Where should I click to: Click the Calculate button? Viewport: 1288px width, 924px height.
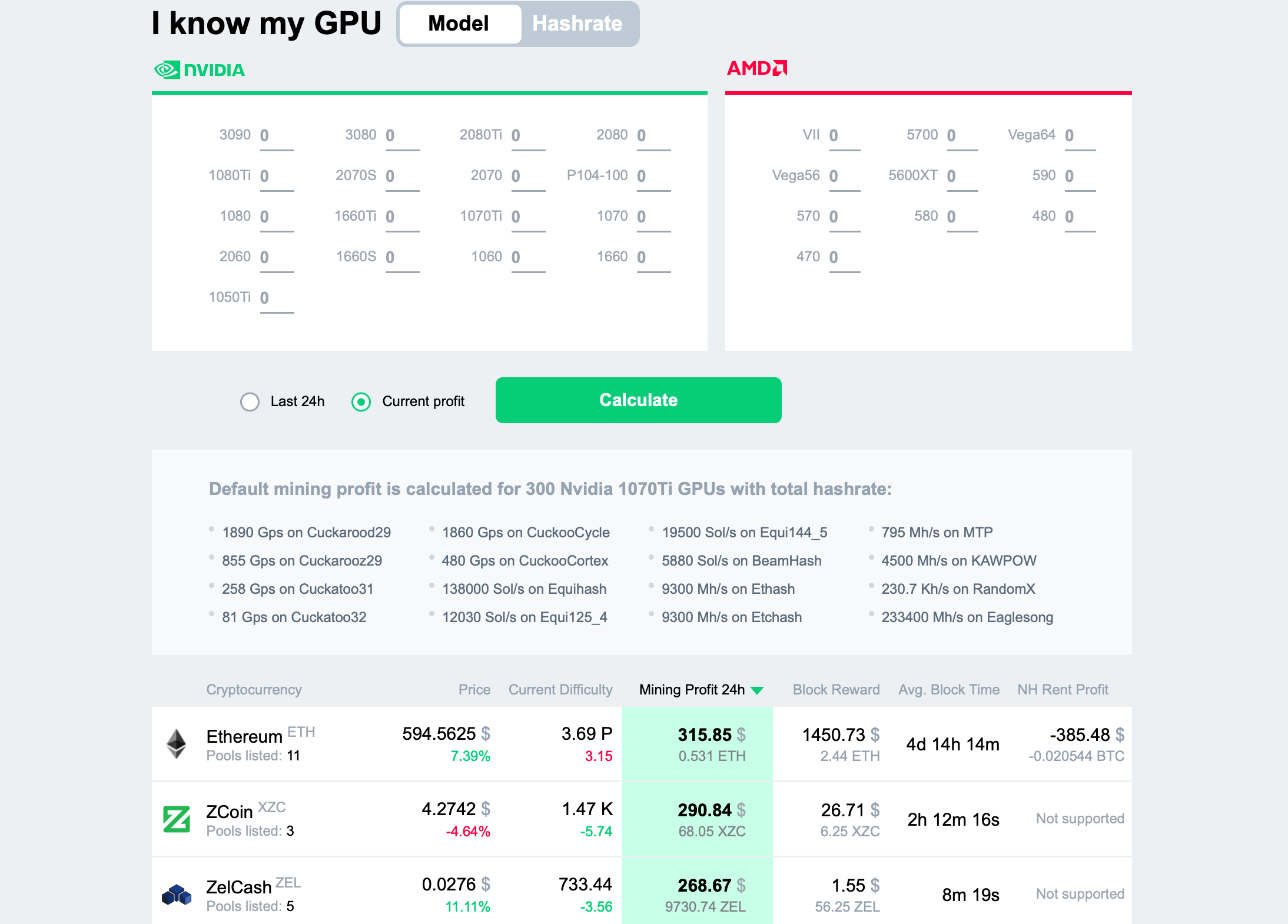tap(639, 400)
